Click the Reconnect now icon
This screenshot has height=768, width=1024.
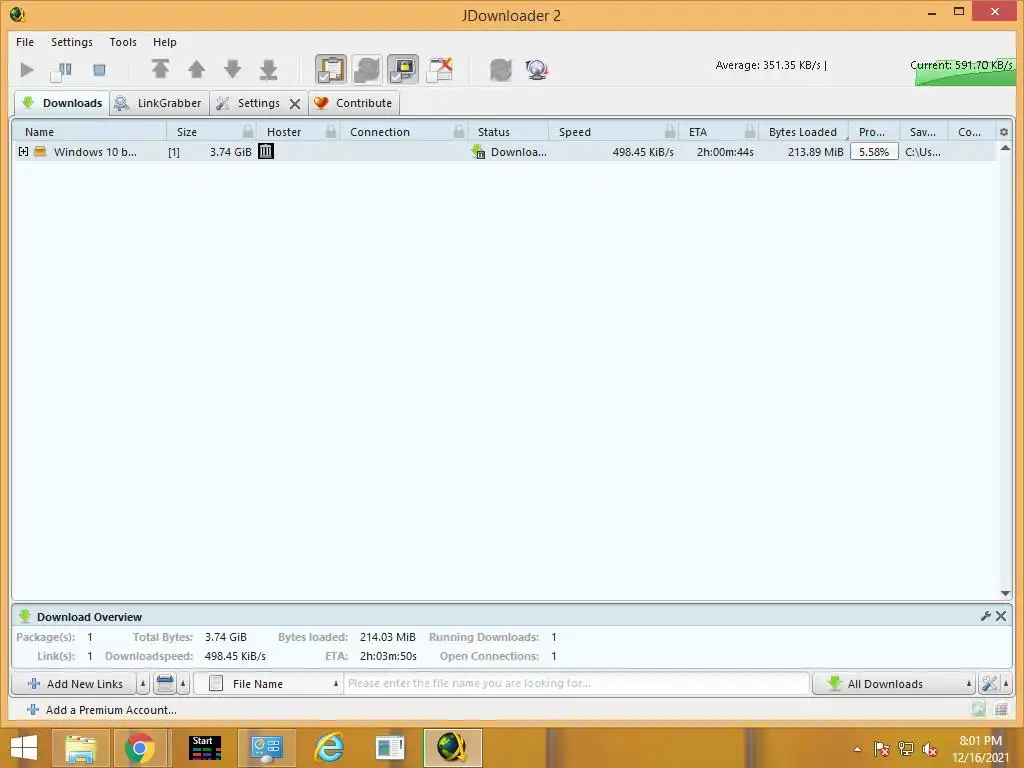click(501, 69)
